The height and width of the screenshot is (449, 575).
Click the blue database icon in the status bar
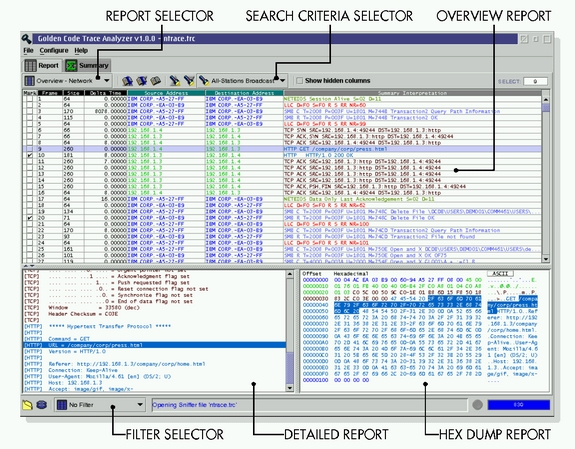click(41, 405)
